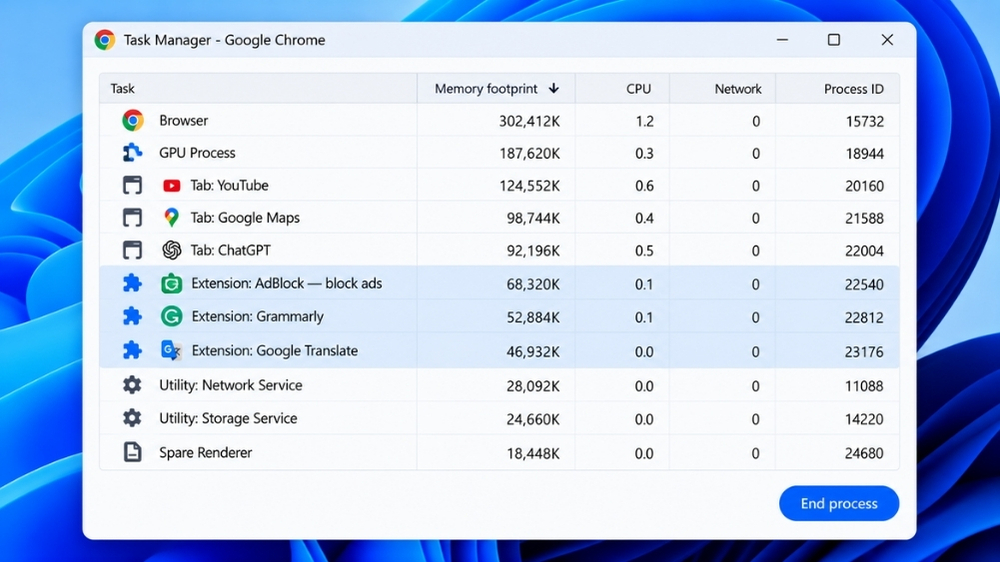1000x562 pixels.
Task: Select the Extension: Grammarly task
Action: [x=499, y=316]
